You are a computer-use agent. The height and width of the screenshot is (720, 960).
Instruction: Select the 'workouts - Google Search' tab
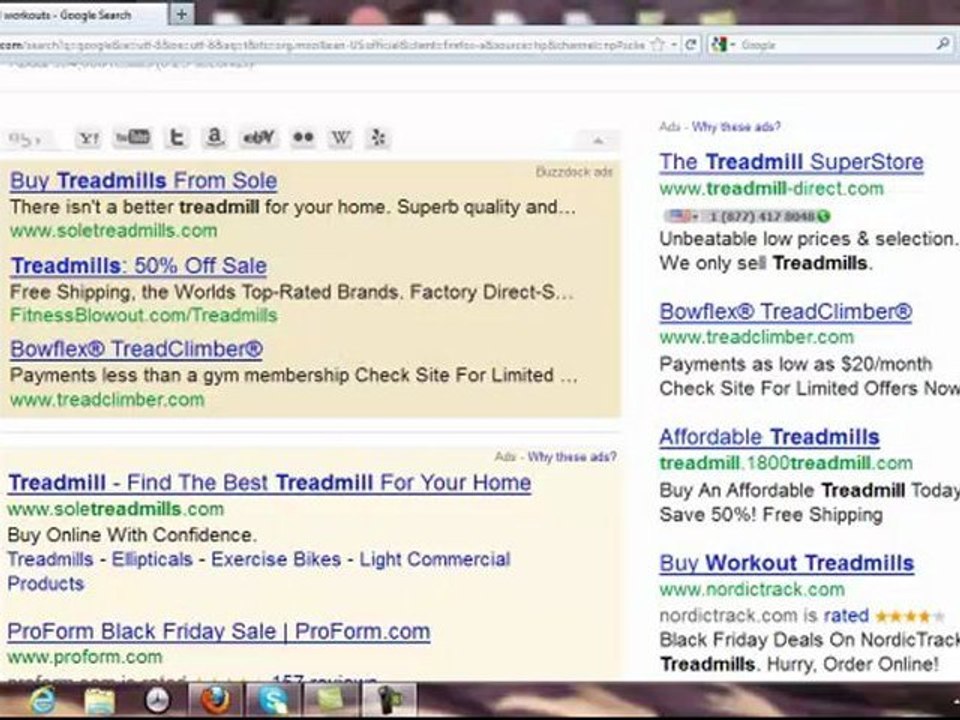[83, 15]
